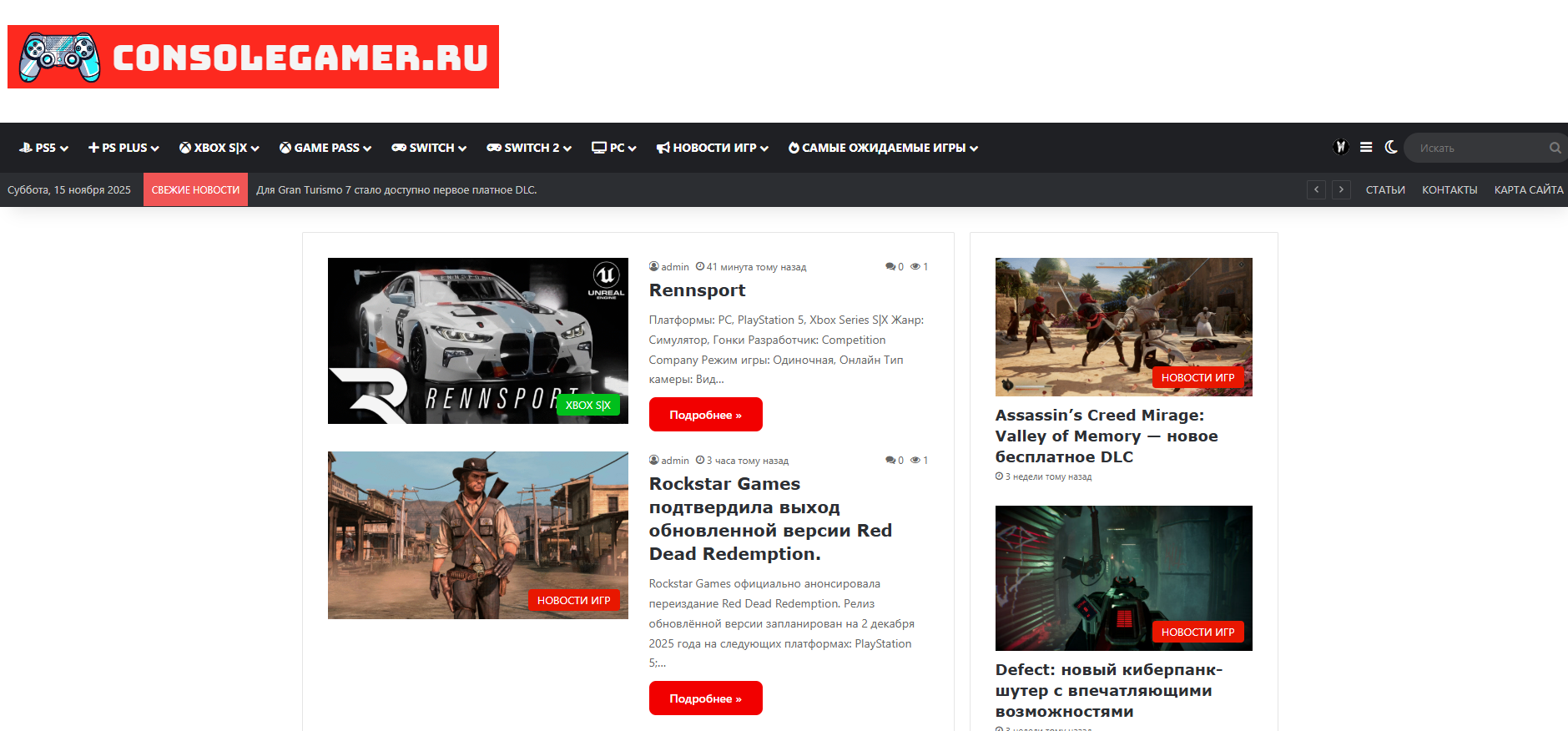
Task: Click the ConsoleGamer.ru gamepad logo
Action: pos(253,57)
